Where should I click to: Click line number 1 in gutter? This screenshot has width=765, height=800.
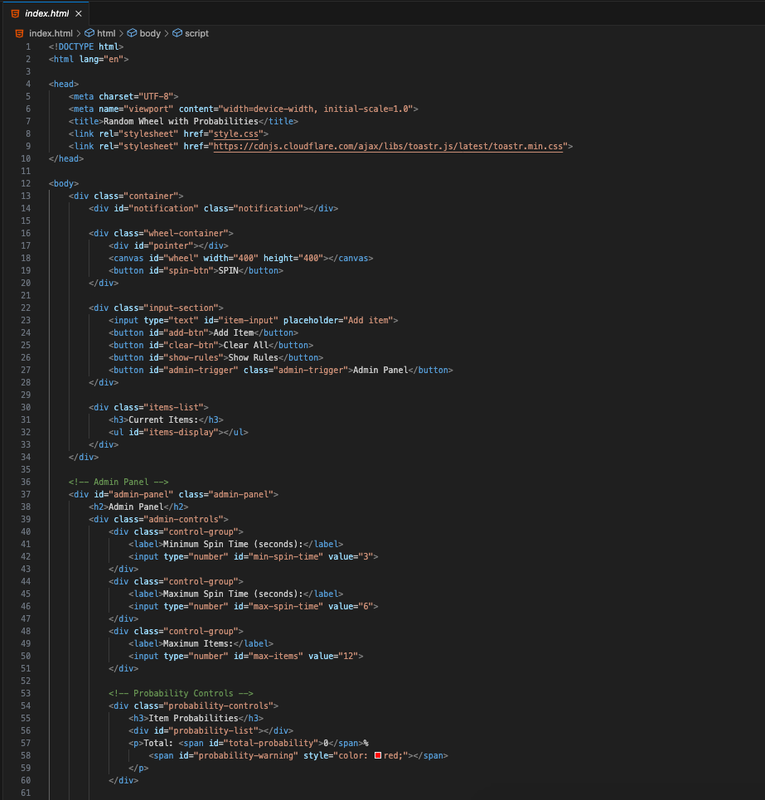[28, 46]
